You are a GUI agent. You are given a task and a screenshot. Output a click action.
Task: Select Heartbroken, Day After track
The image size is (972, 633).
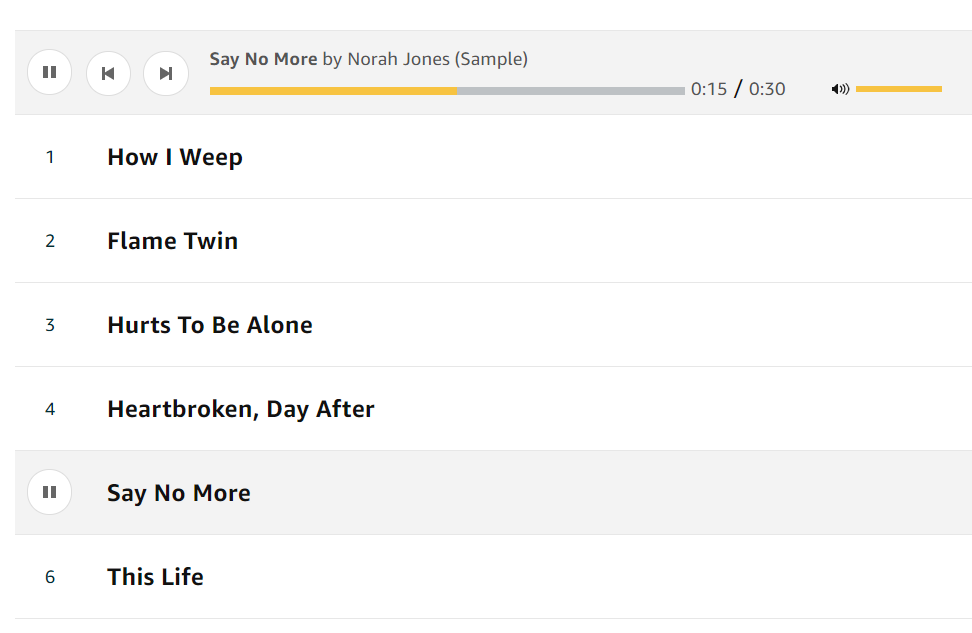[x=241, y=409]
